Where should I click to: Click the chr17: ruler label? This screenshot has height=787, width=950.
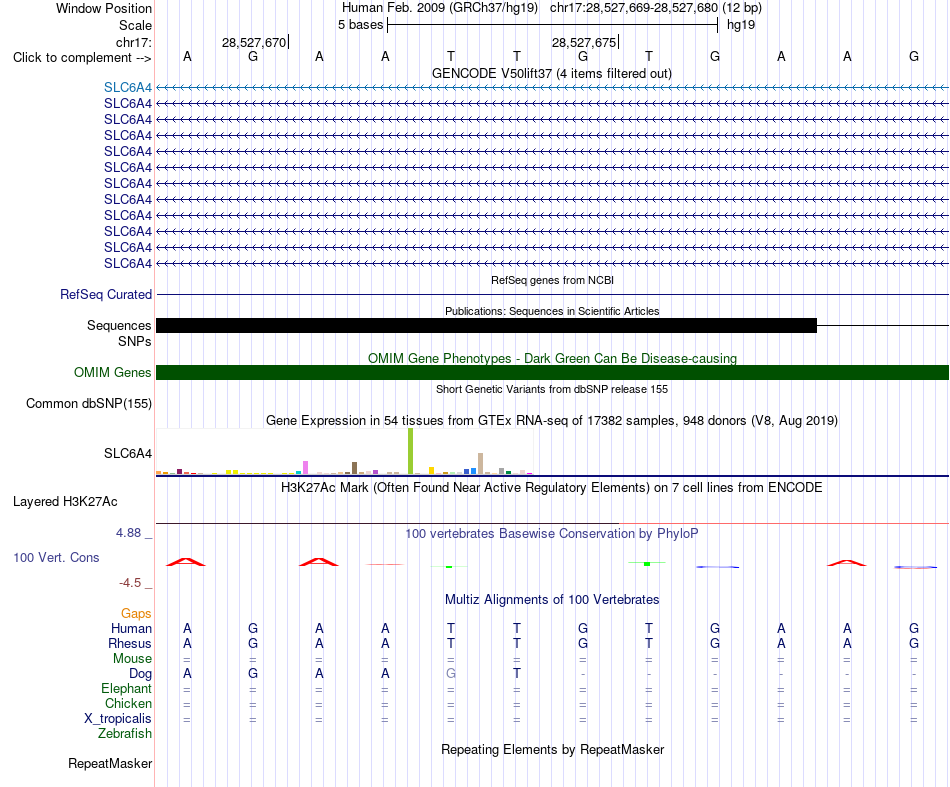click(134, 42)
